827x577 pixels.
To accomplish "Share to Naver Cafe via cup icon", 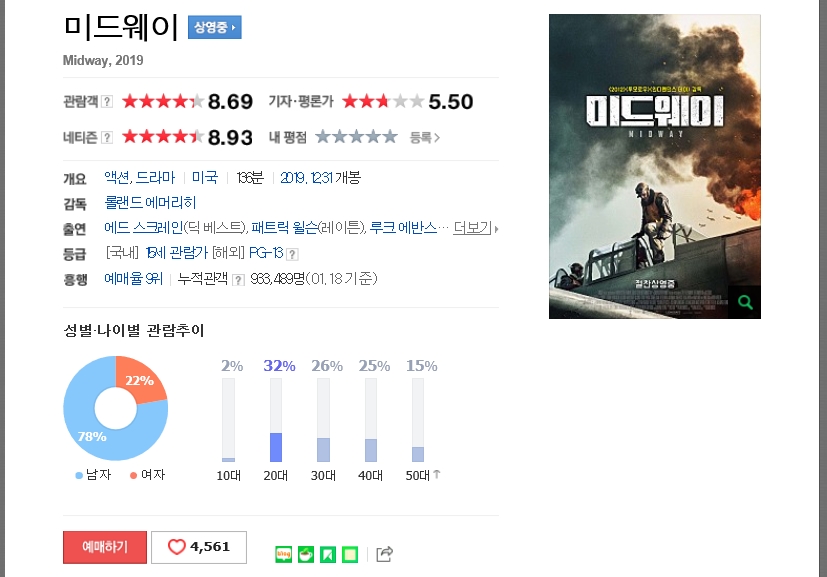I will (305, 554).
